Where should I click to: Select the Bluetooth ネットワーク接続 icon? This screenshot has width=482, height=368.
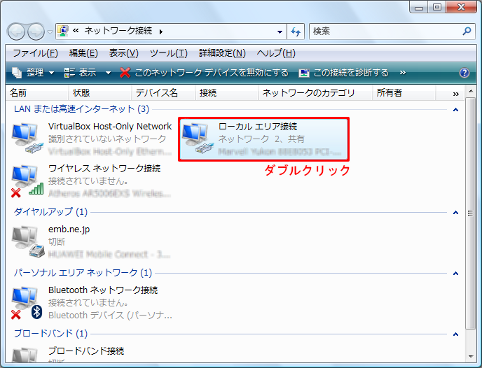point(27,303)
